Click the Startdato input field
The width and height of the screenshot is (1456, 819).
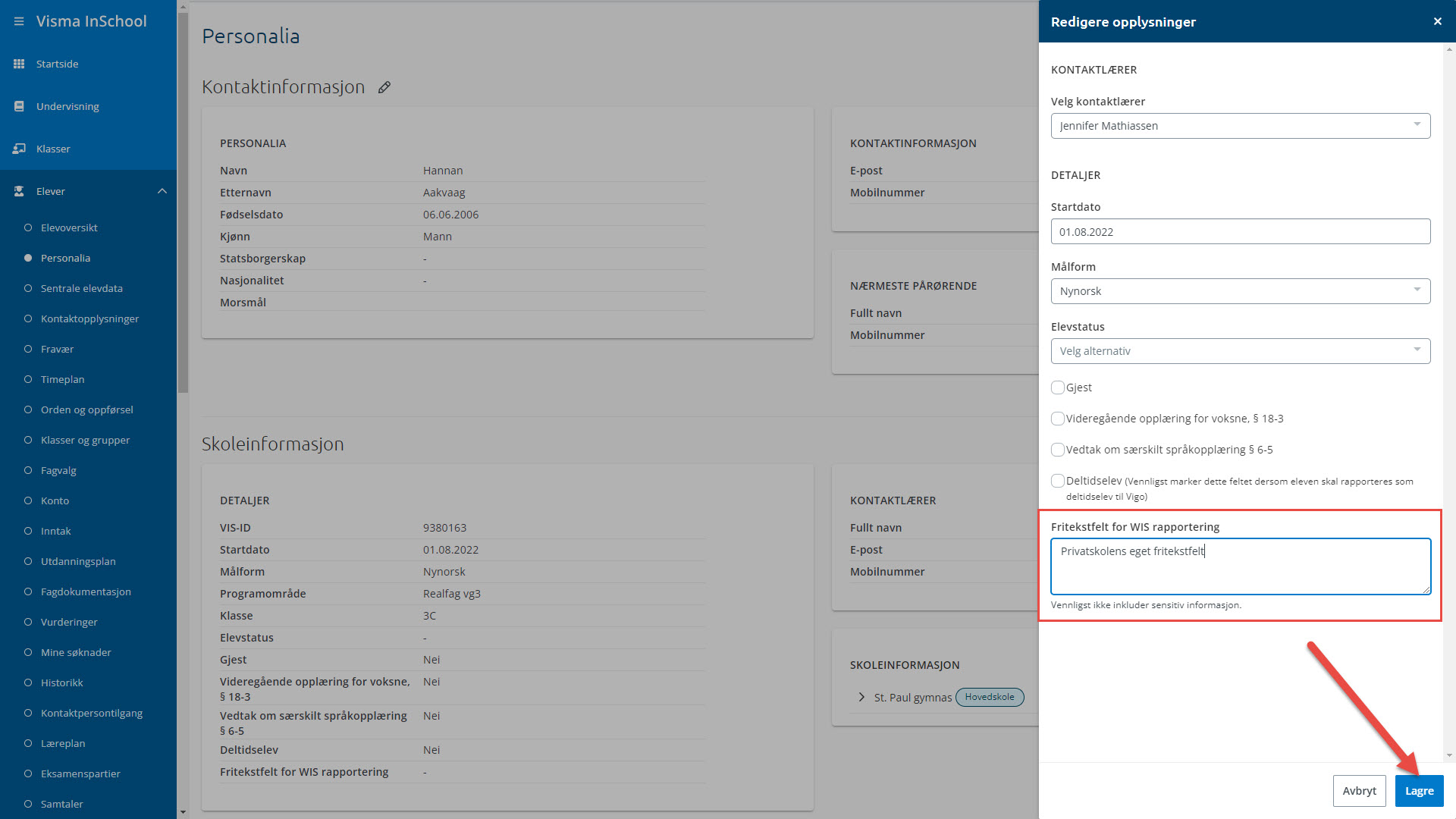pos(1241,232)
